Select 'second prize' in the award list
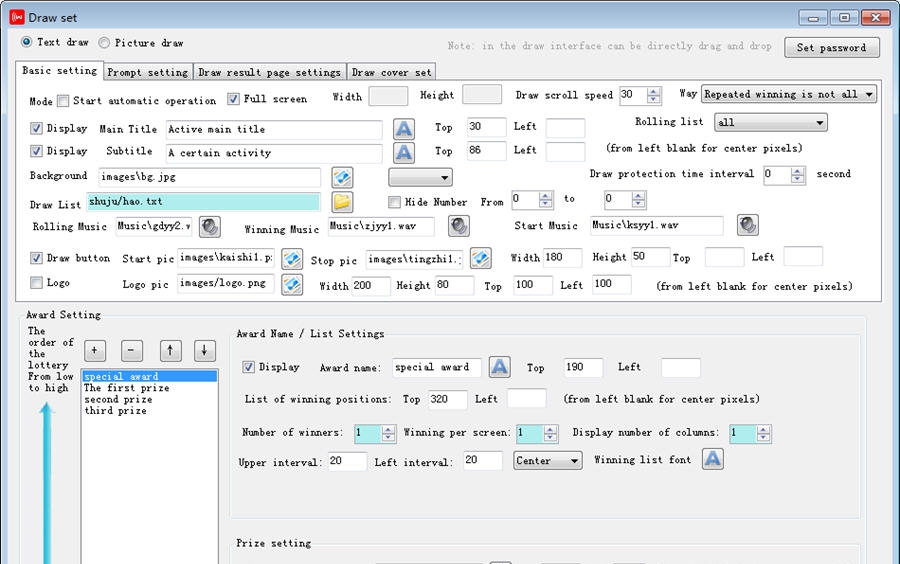Screen dimensions: 900x564 [118, 399]
